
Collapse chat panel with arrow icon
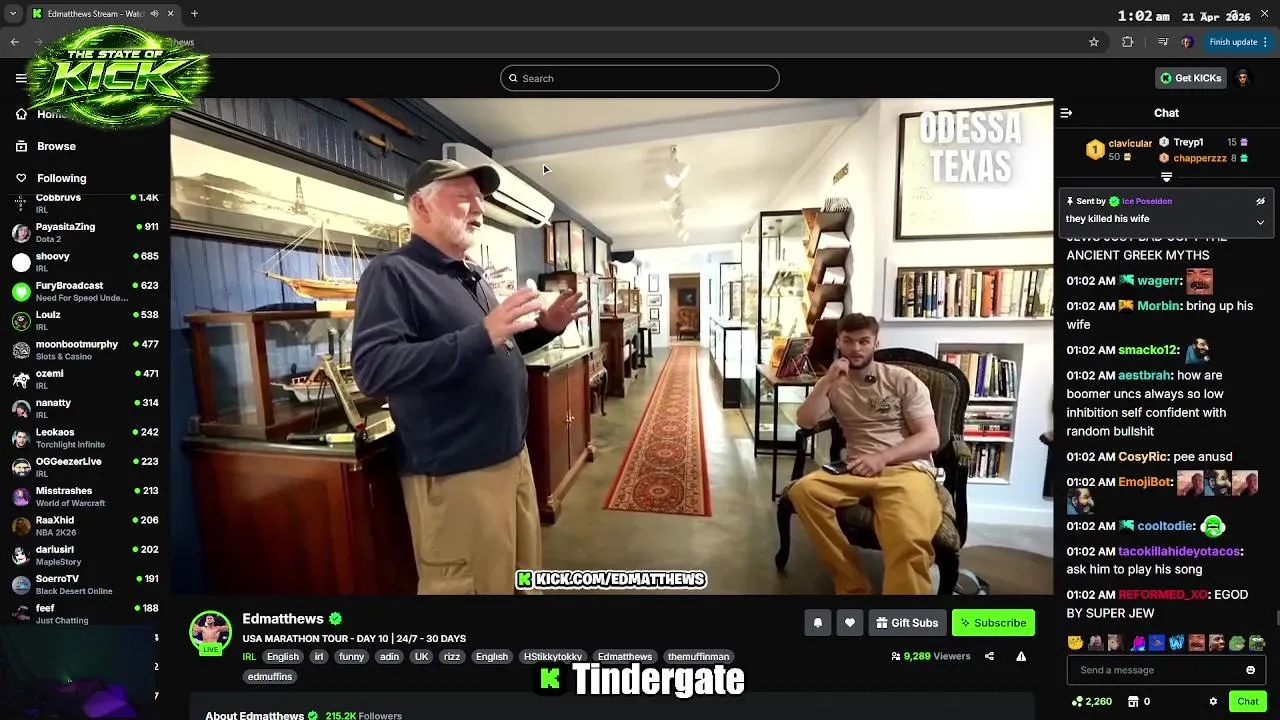[1066, 113]
